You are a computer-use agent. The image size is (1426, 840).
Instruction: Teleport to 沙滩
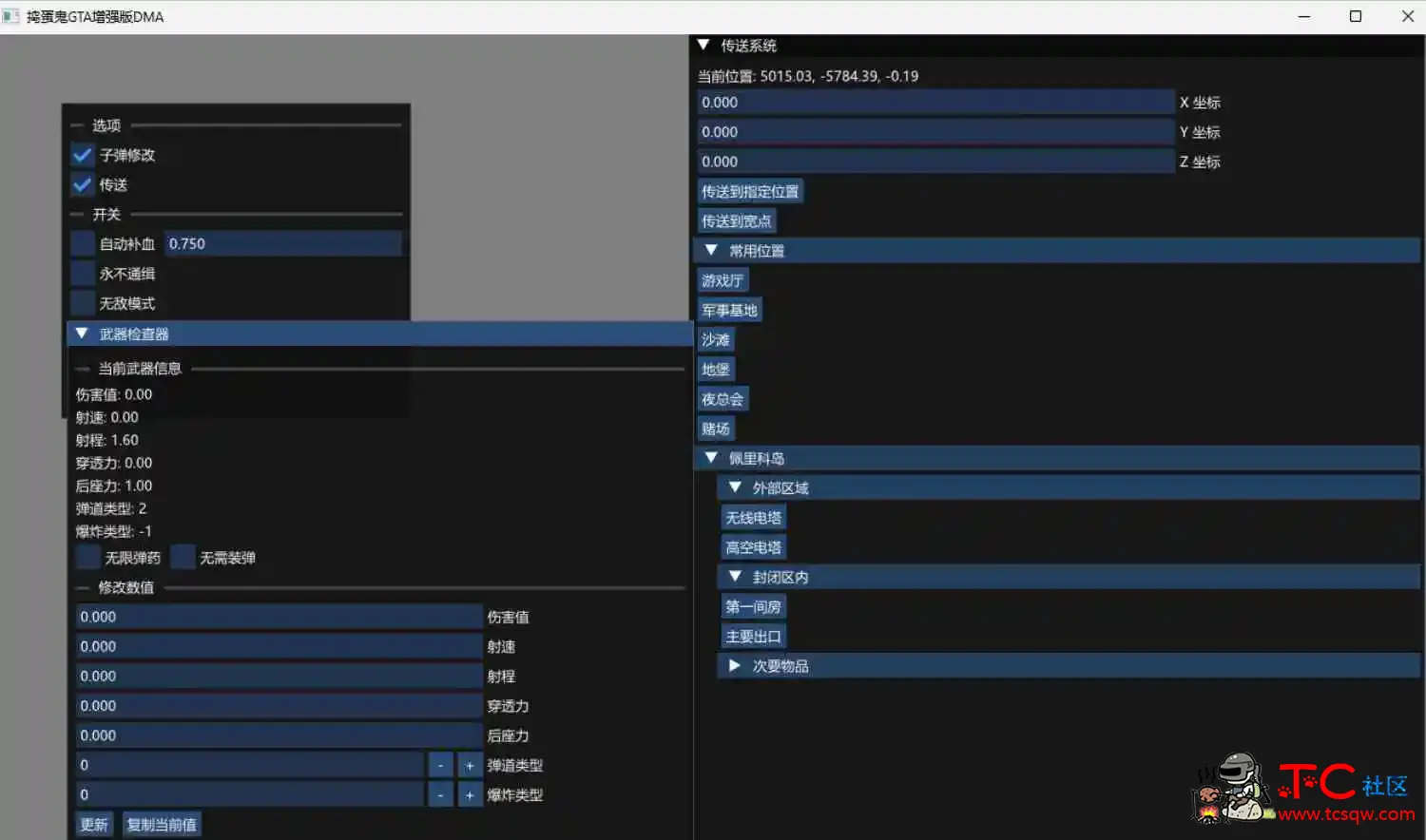[x=716, y=339]
